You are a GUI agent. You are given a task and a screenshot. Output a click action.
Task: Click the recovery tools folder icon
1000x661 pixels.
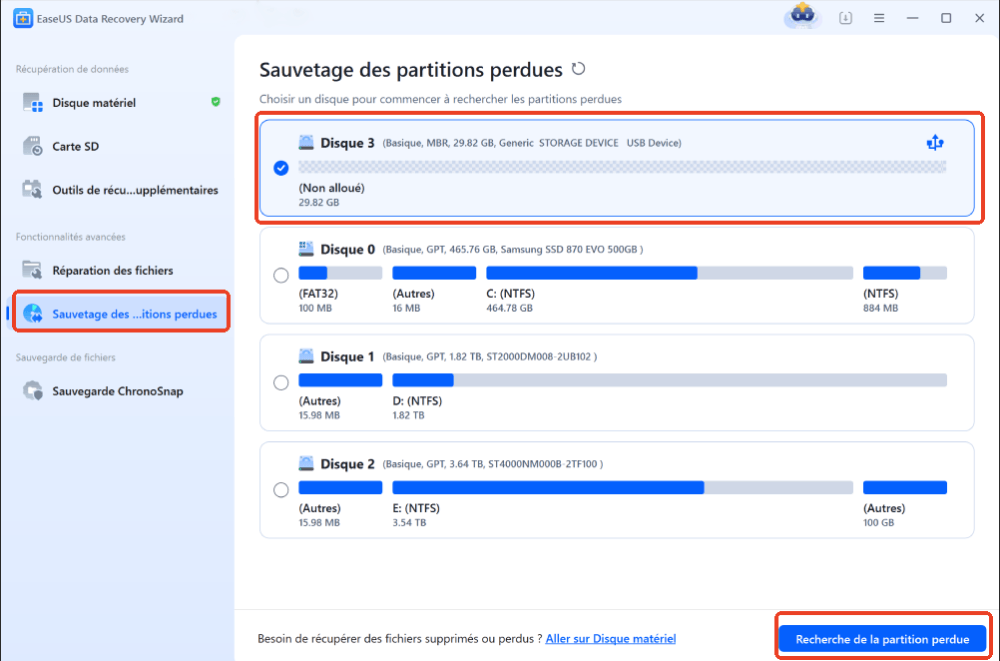(33, 189)
